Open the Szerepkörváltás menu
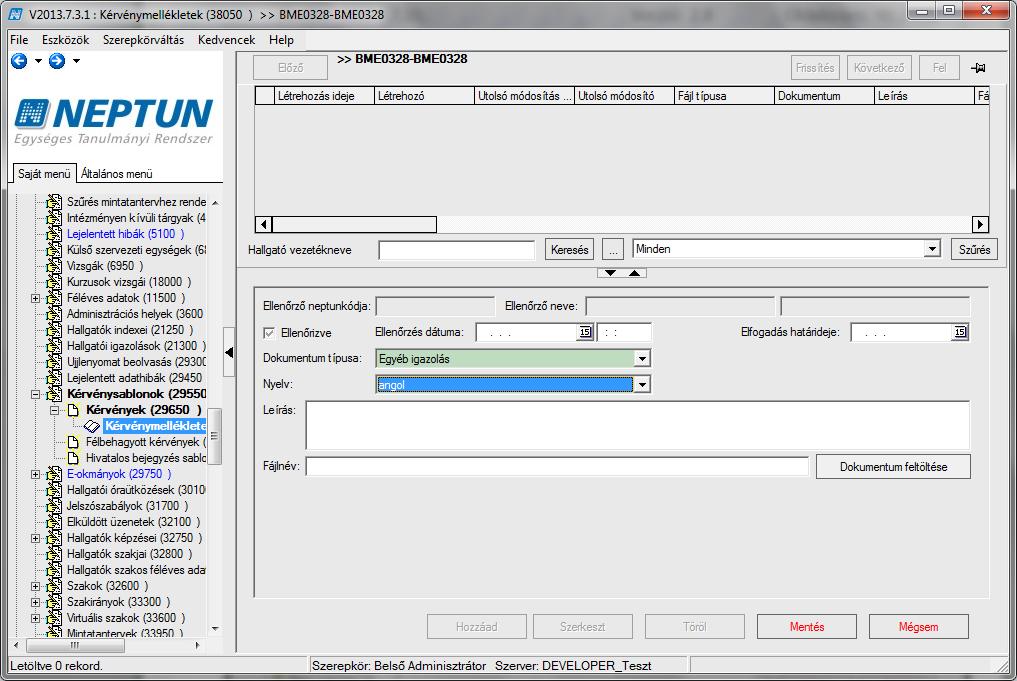Image resolution: width=1017 pixels, height=681 pixels. pyautogui.click(x=143, y=40)
